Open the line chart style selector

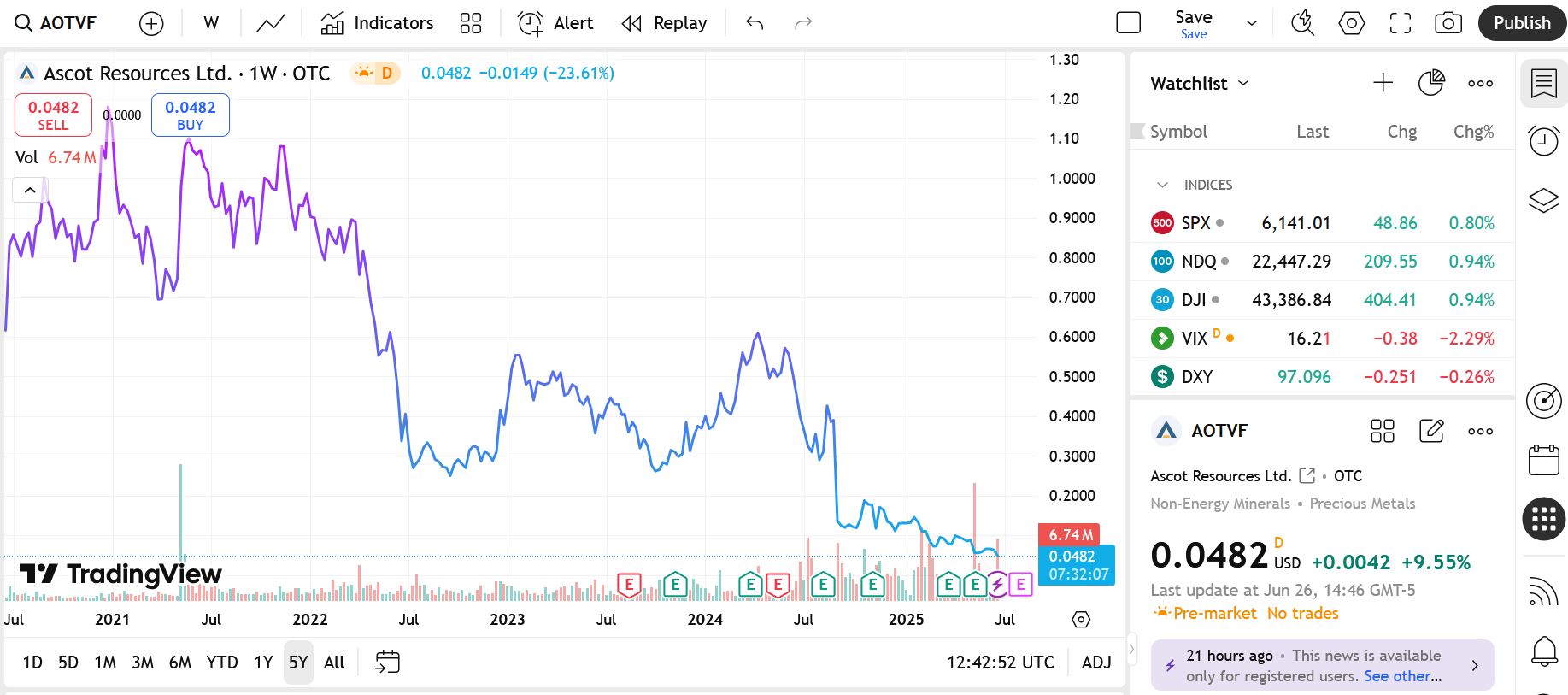pos(271,23)
